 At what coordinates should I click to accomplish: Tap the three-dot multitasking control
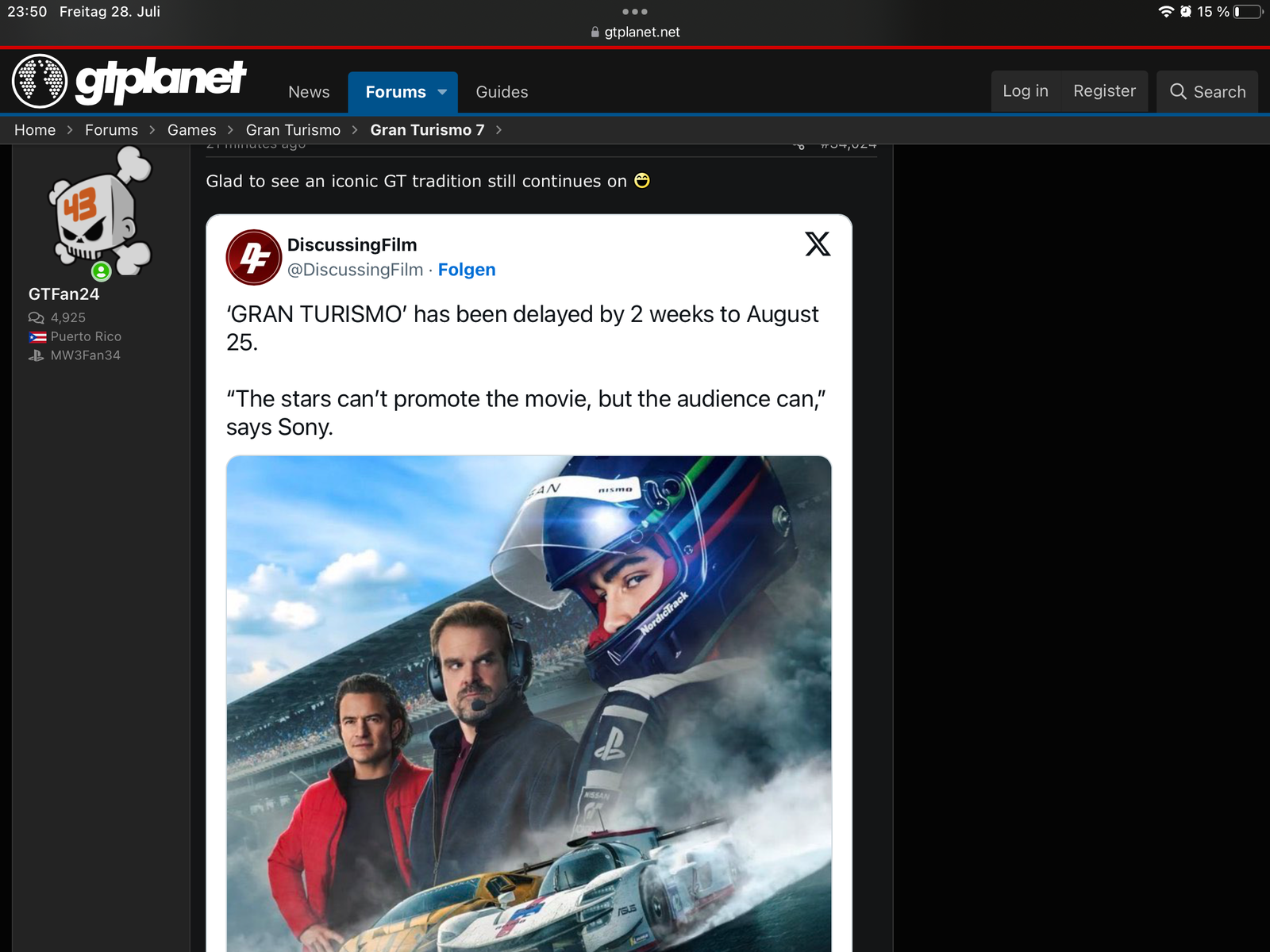tap(635, 11)
